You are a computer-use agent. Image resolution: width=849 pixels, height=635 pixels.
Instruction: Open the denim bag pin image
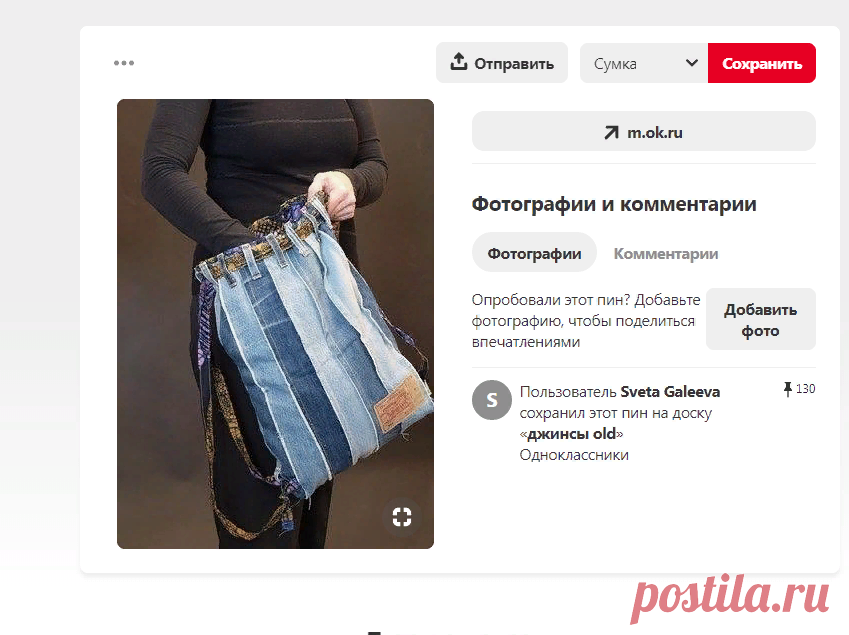pyautogui.click(x=275, y=324)
